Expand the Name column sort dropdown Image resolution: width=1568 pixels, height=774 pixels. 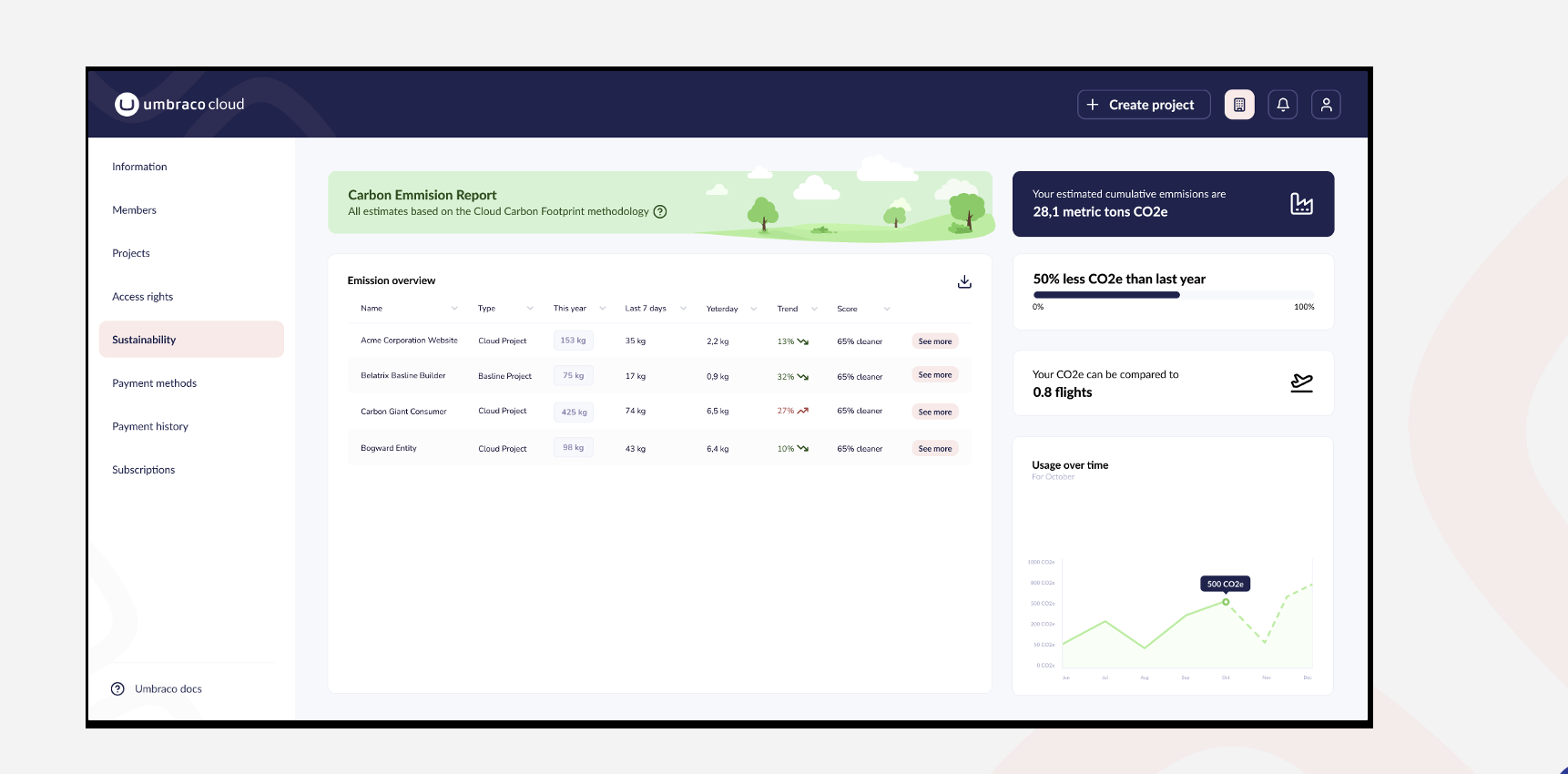tap(454, 309)
